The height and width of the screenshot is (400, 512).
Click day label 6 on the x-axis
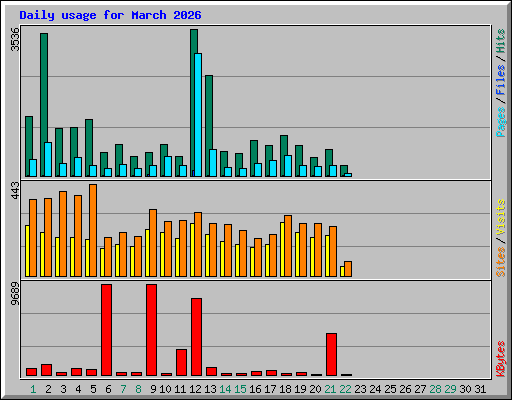(108, 389)
